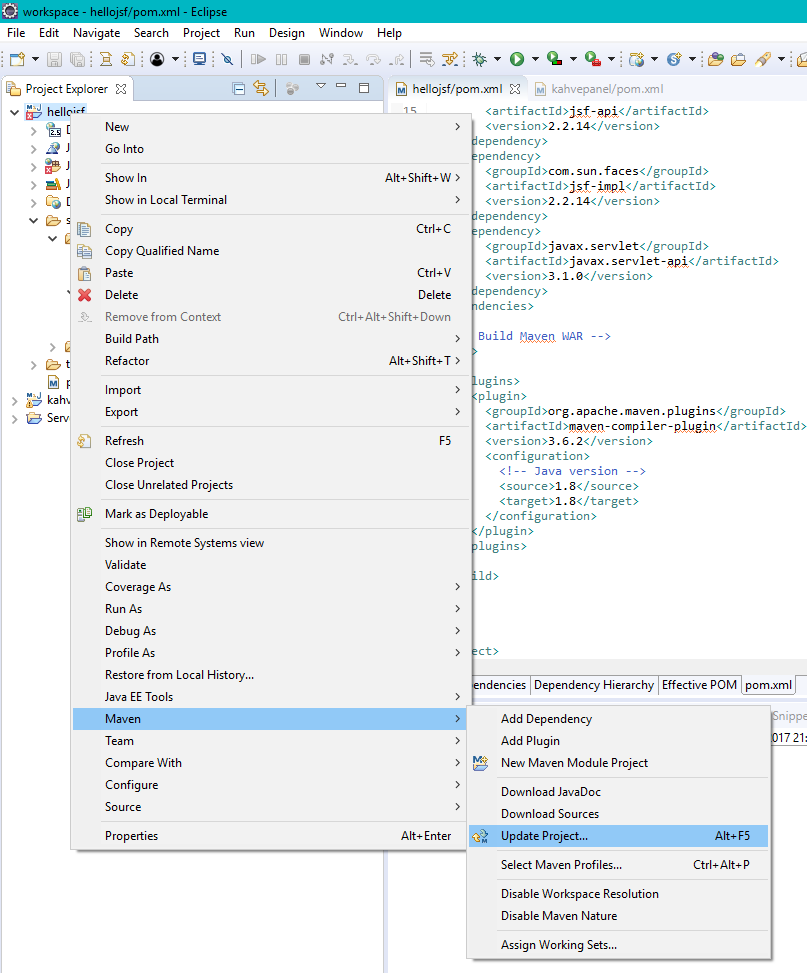This screenshot has width=807, height=973.
Task: Collapse the hellojsf project tree node
Action: coord(14,112)
